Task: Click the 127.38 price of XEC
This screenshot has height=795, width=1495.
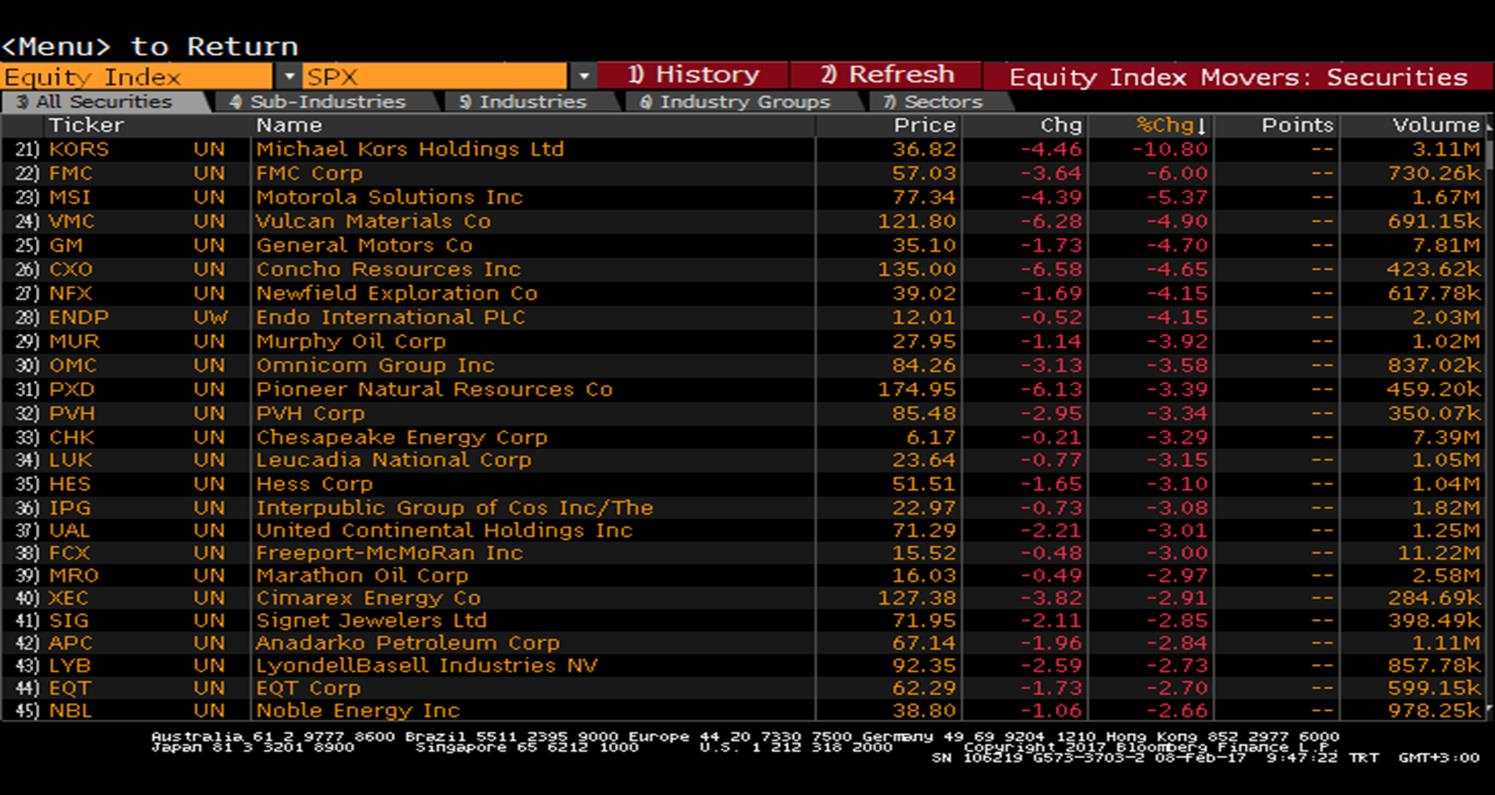Action: tap(918, 599)
